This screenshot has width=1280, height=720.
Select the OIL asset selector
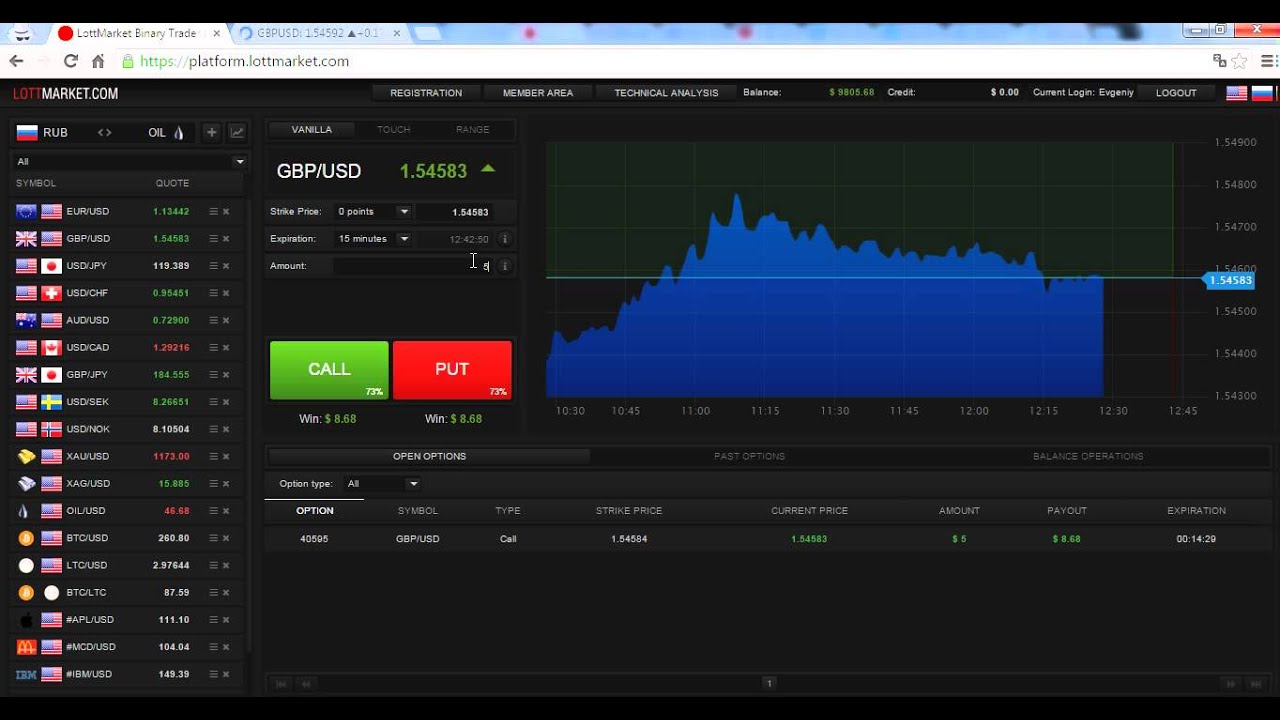pyautogui.click(x=167, y=132)
